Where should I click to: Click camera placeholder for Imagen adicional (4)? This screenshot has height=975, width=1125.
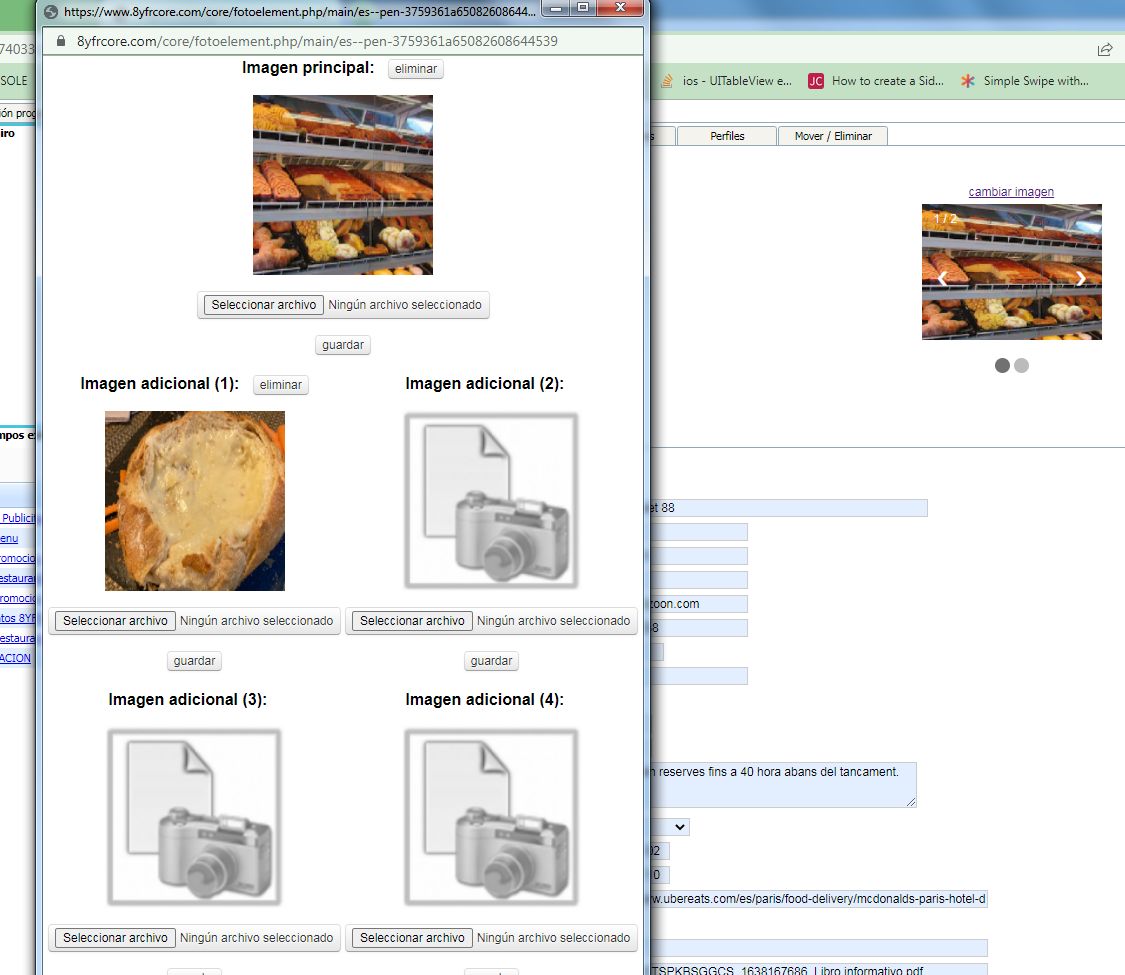491,817
